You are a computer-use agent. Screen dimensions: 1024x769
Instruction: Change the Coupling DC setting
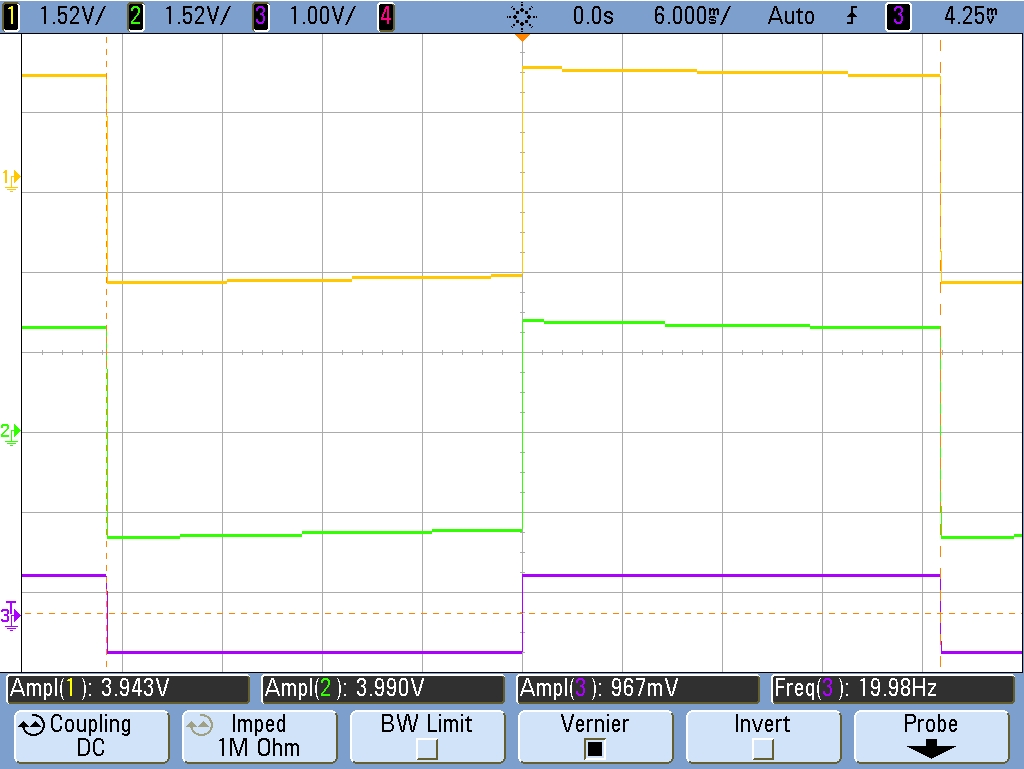91,736
